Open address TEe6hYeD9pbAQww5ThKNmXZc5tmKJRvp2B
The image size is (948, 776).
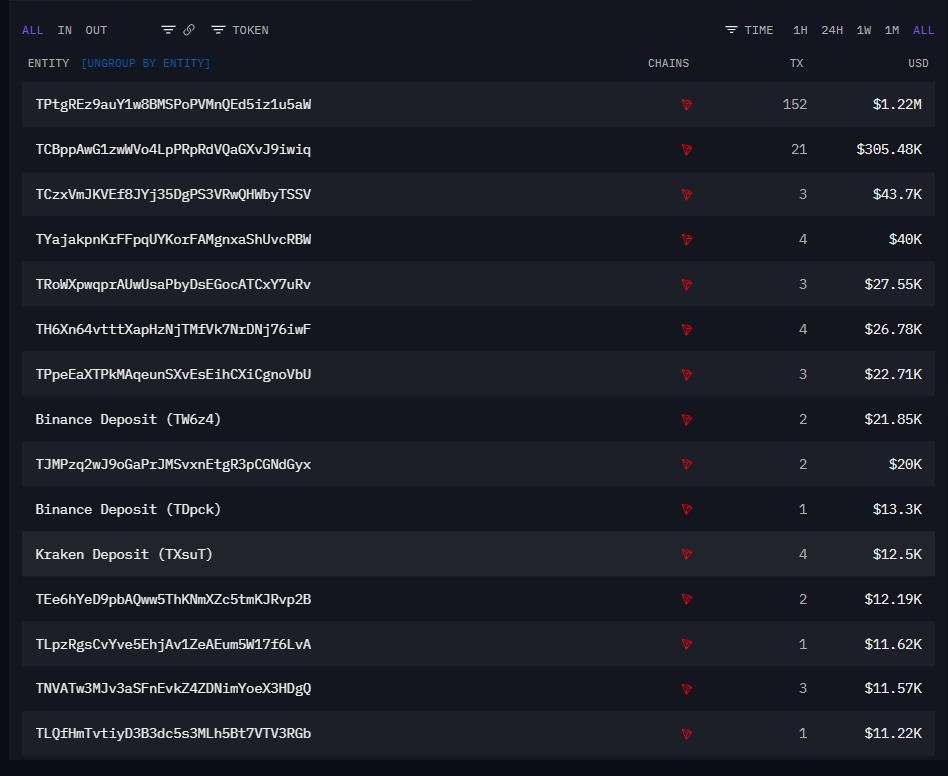coord(173,600)
